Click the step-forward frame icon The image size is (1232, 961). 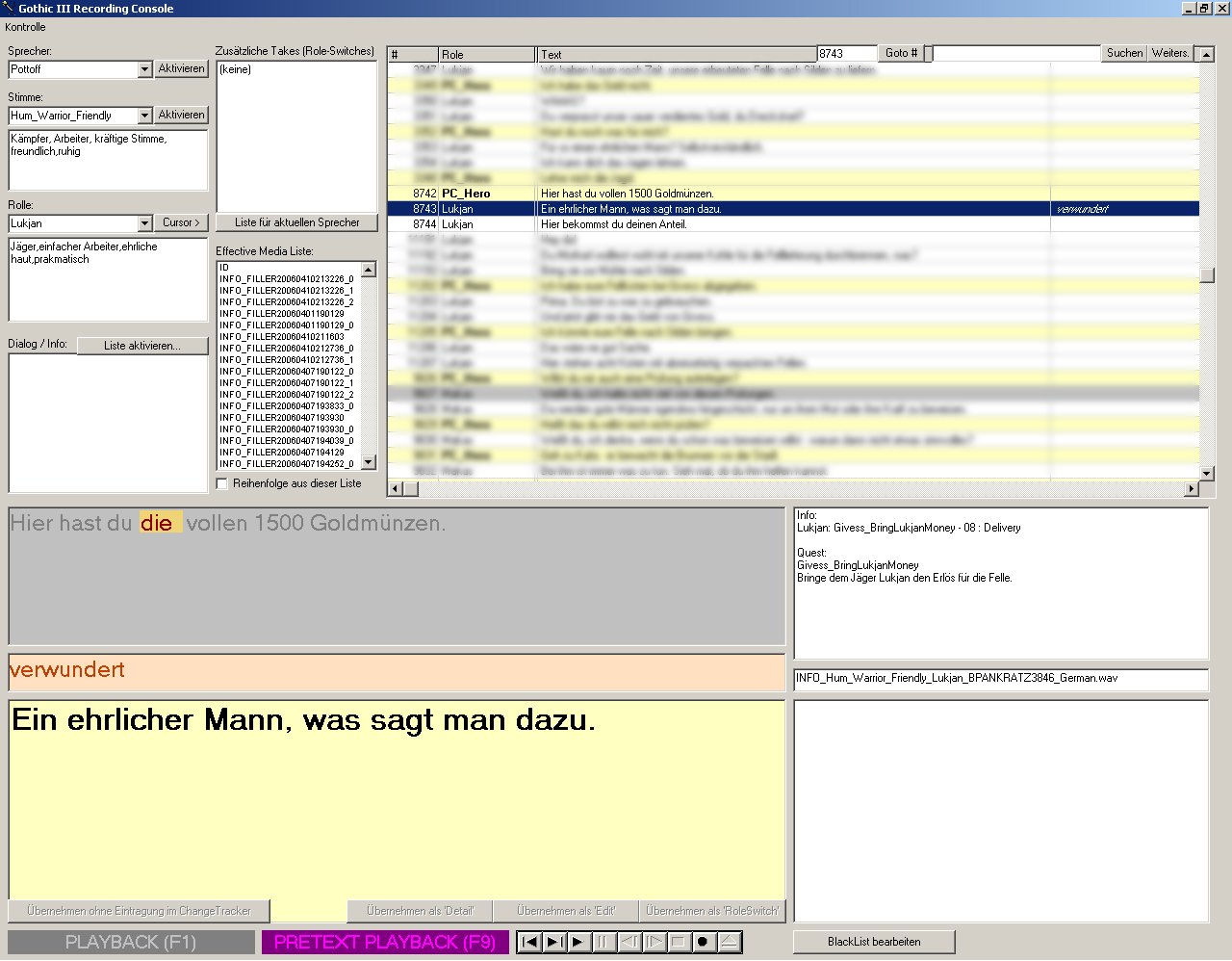[654, 942]
